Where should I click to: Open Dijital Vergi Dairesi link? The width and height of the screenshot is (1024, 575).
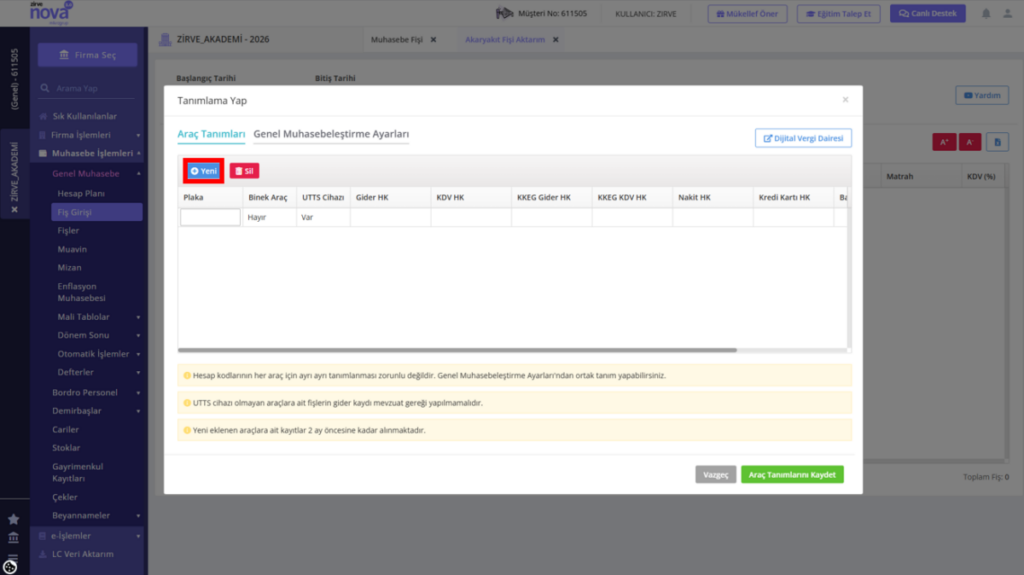coord(803,139)
